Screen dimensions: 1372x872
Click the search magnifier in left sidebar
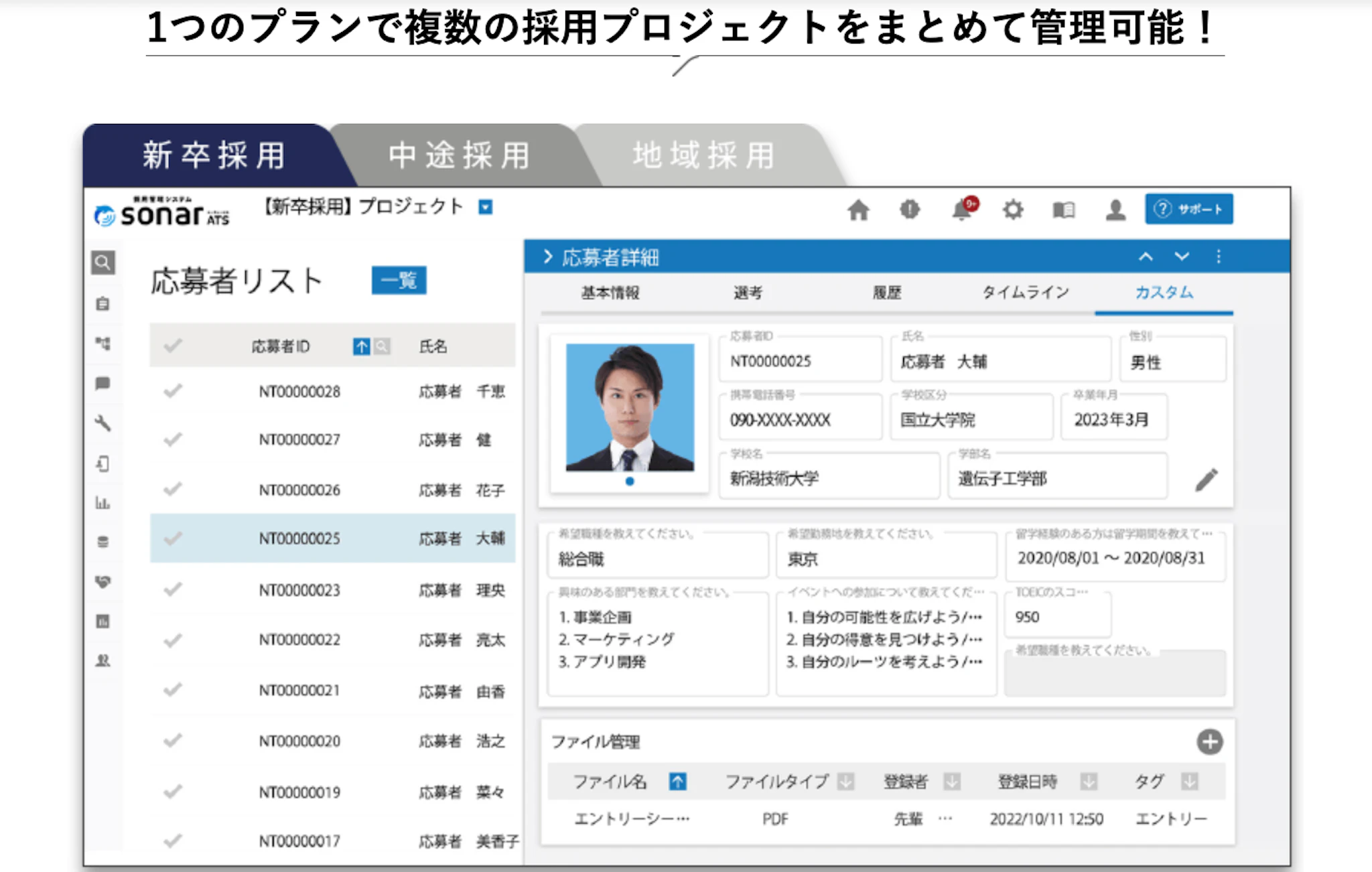[x=102, y=263]
